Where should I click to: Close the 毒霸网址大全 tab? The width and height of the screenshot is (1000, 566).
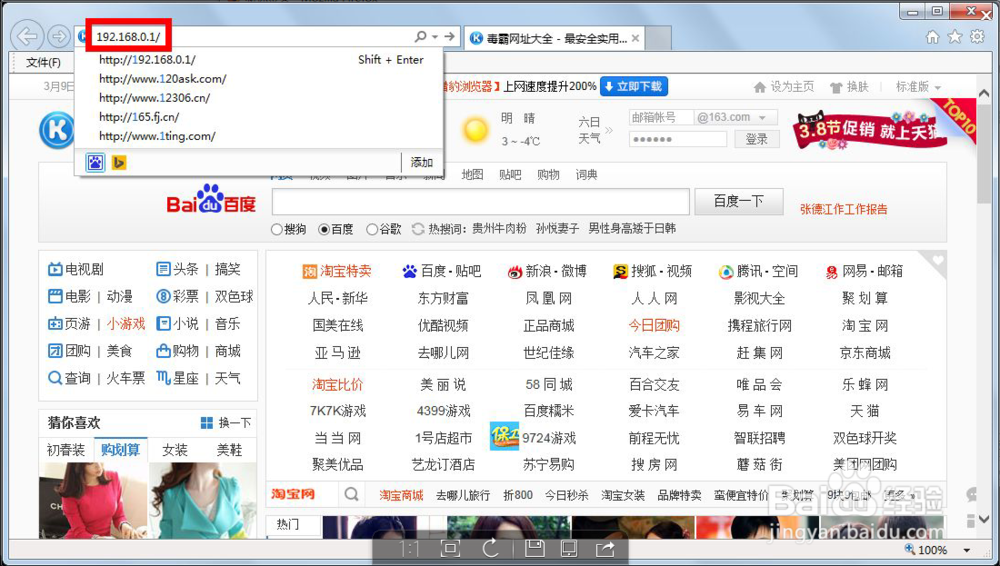tap(635, 38)
